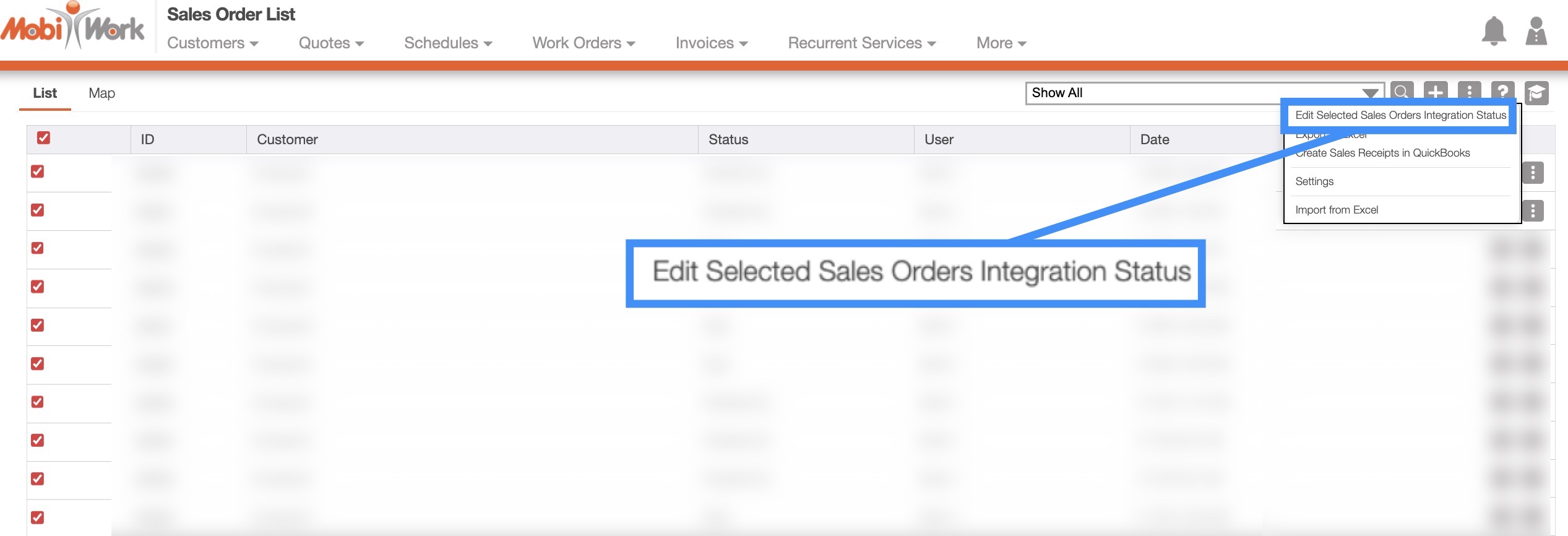Switch to the Map tab
This screenshot has height=536, width=1568.
tap(101, 93)
